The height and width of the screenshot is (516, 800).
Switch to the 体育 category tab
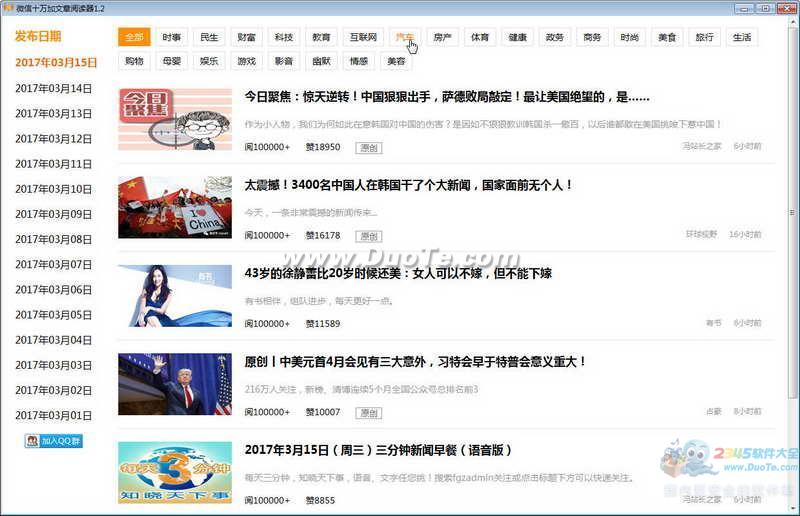tap(480, 37)
